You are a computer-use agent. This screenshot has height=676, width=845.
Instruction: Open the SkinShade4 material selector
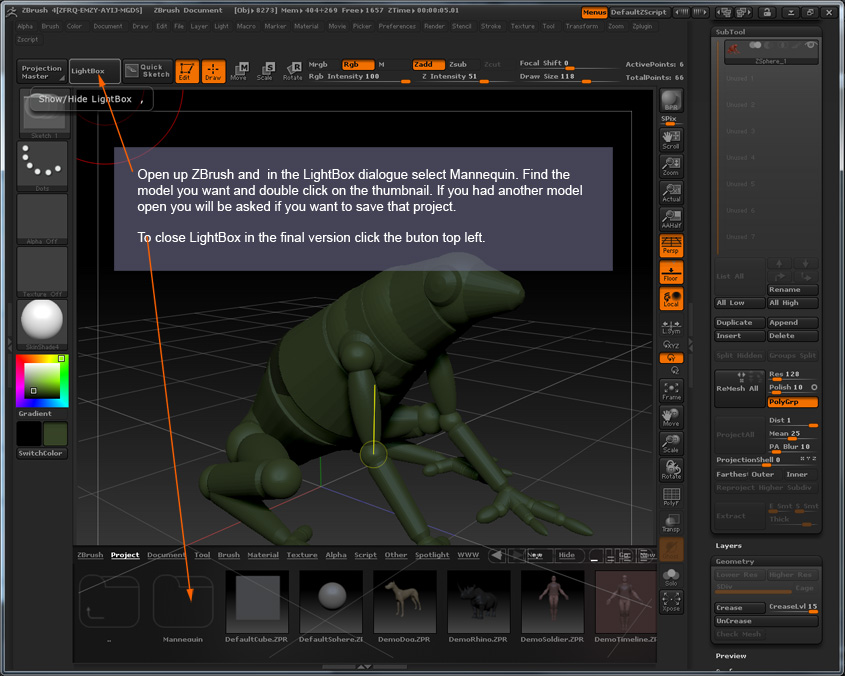tap(42, 325)
